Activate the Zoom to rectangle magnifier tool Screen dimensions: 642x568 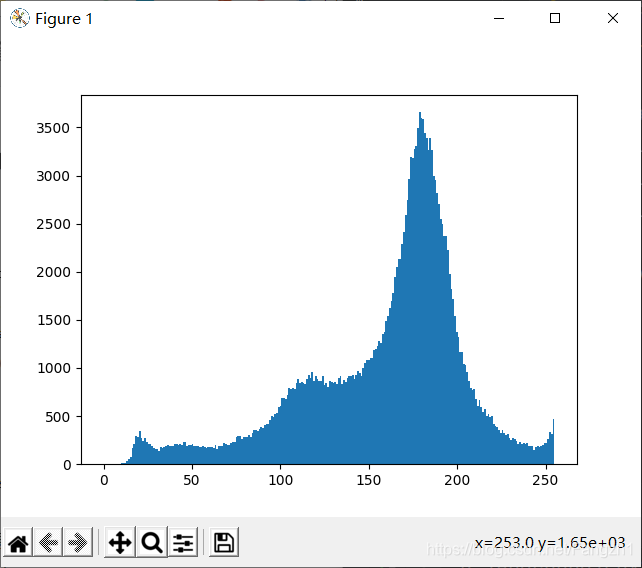click(152, 543)
